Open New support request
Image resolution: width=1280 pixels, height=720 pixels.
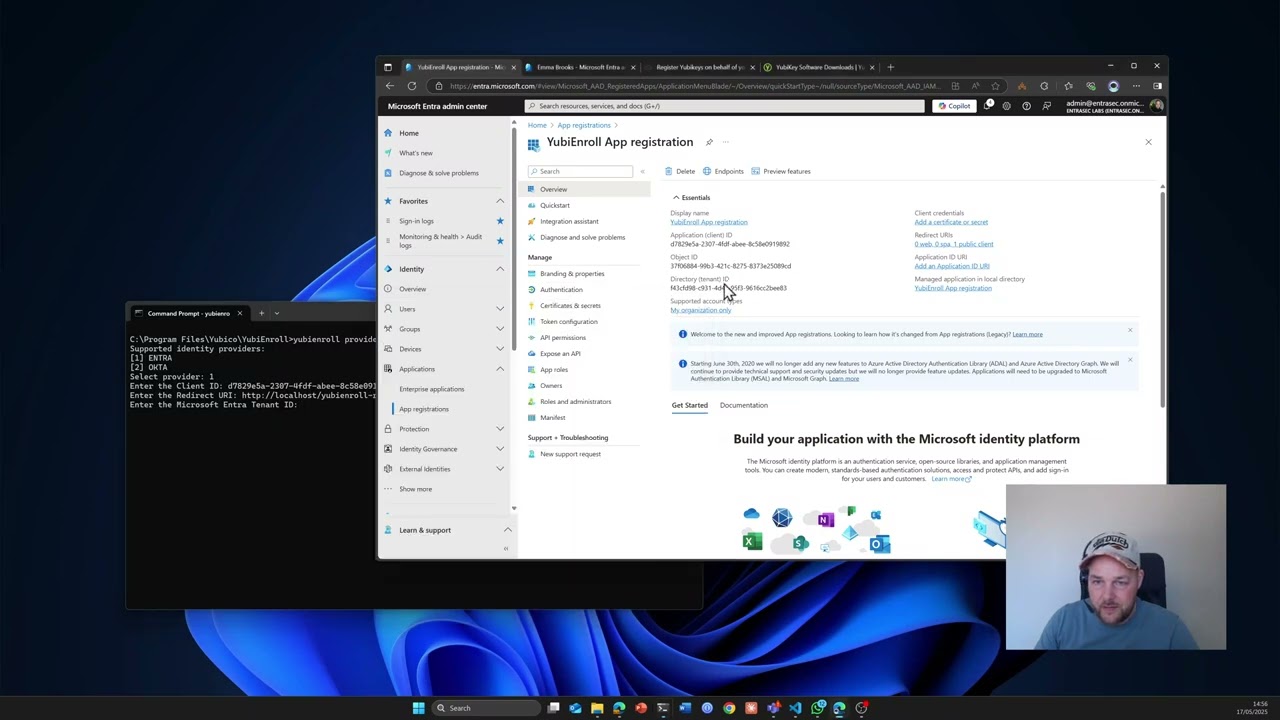tap(570, 454)
